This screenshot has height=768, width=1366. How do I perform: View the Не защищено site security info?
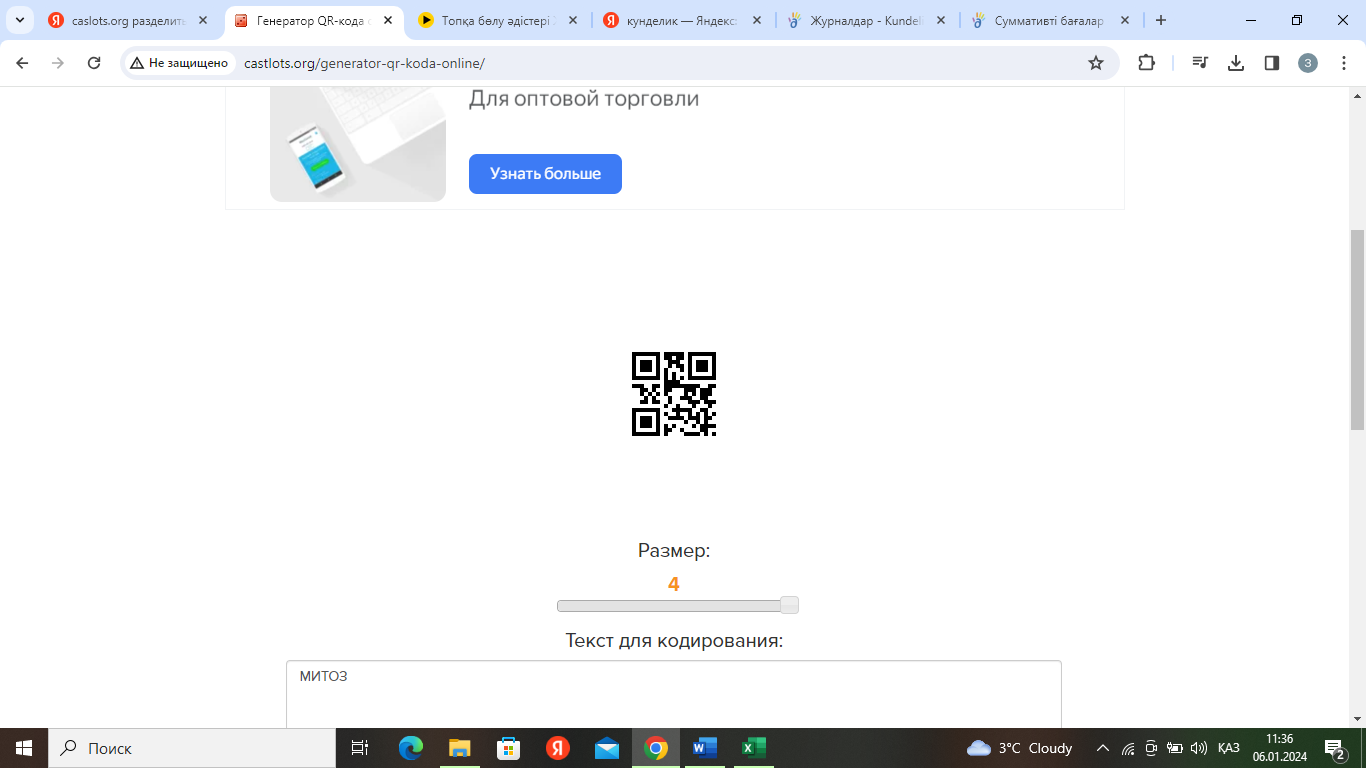coord(179,63)
